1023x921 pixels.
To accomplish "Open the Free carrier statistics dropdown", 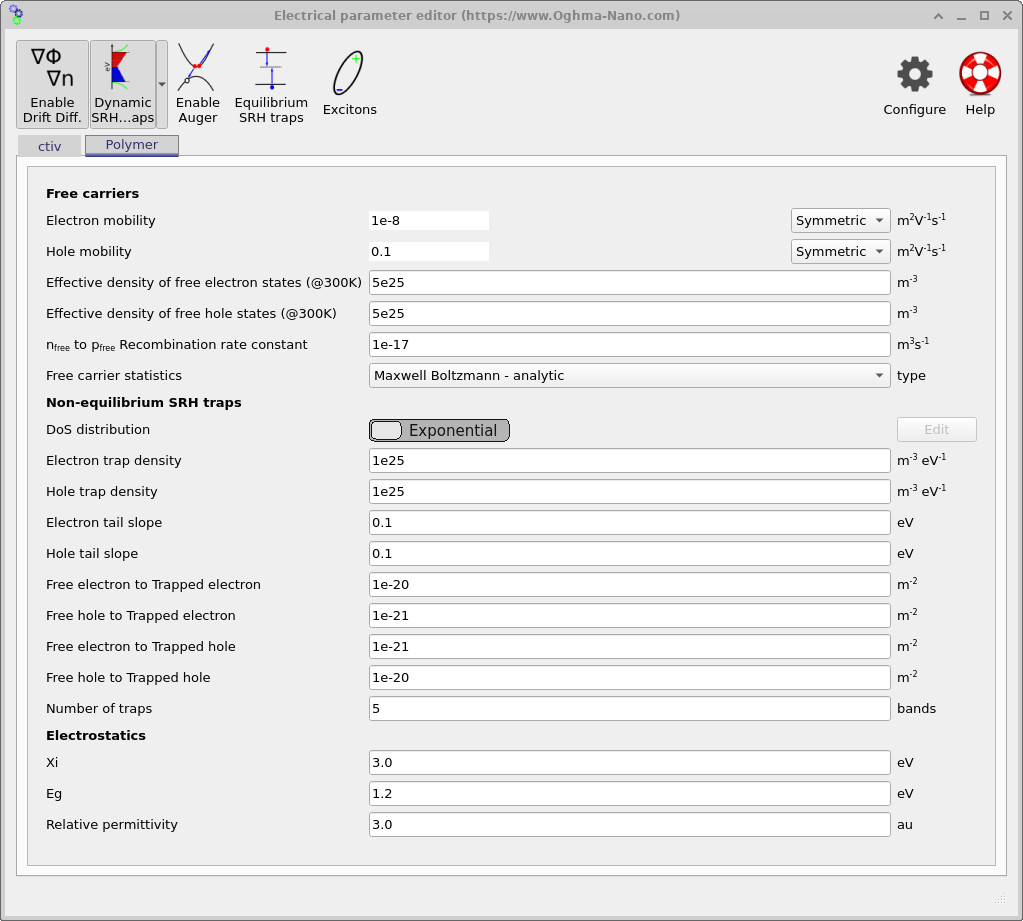I will pyautogui.click(x=626, y=375).
